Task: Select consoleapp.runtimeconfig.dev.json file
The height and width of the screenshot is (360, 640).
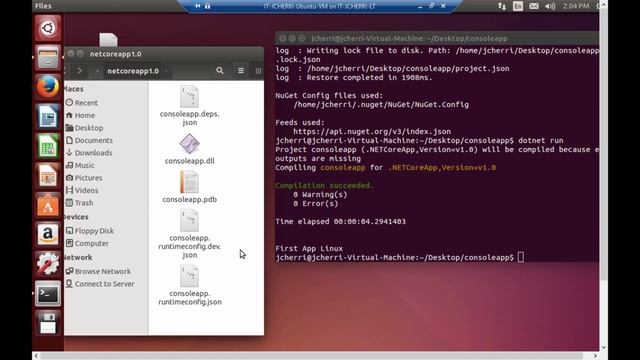Action: [189, 234]
